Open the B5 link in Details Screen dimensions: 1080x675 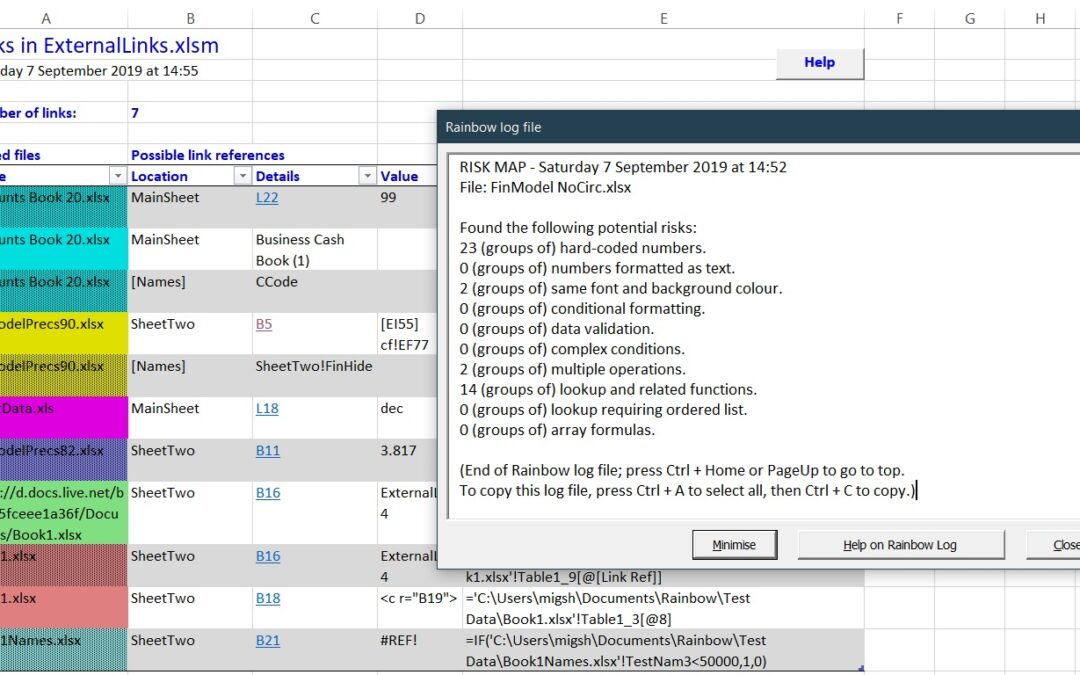[x=264, y=324]
